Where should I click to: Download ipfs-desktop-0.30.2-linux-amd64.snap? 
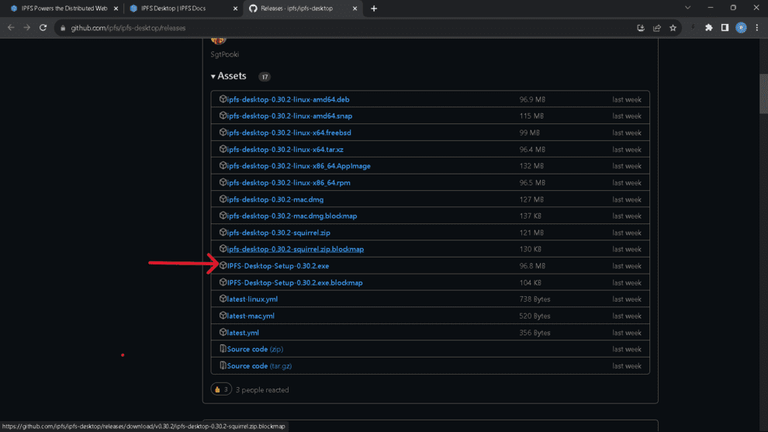pos(289,116)
